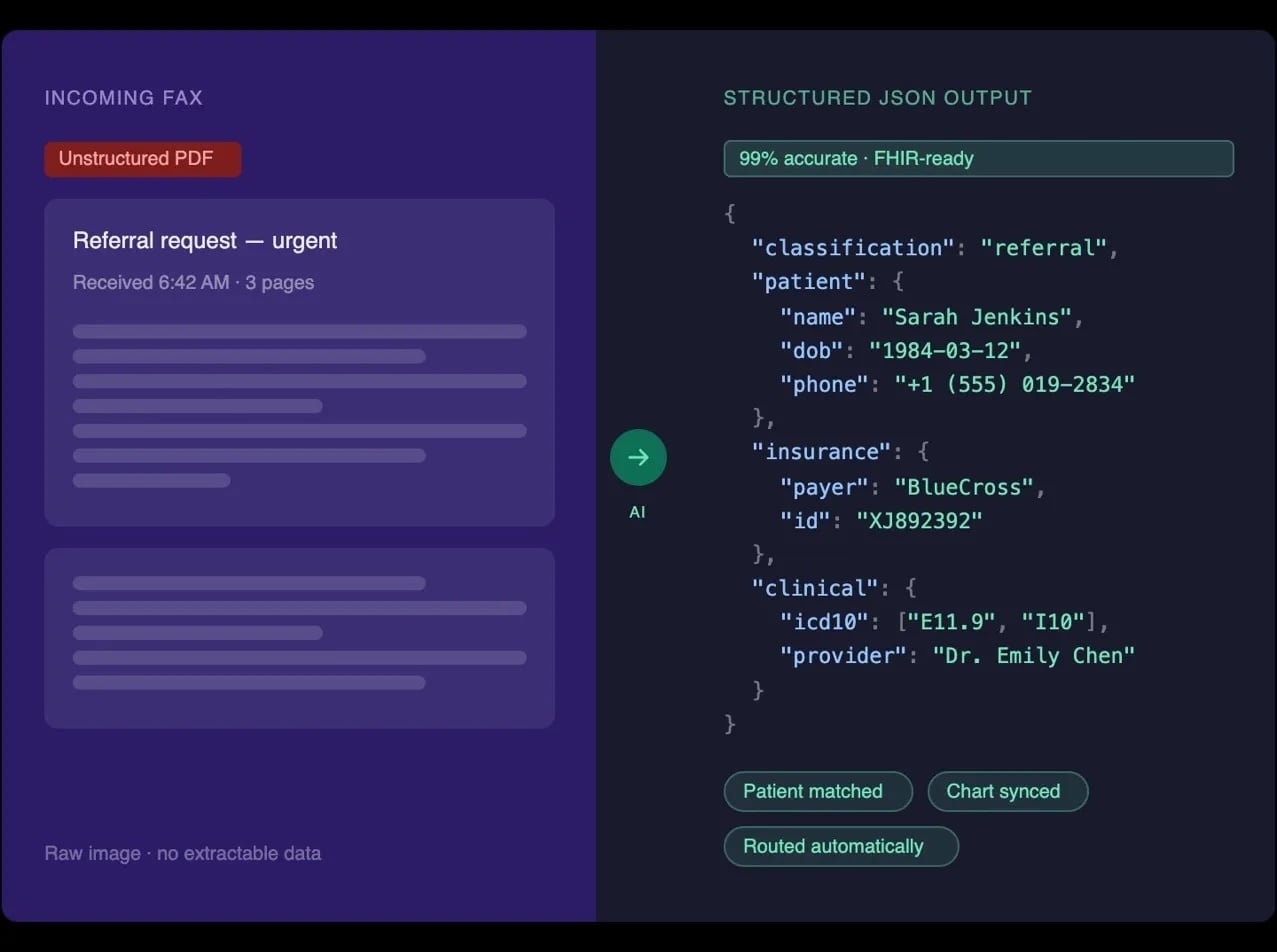Select the Patient matched chip

818,791
